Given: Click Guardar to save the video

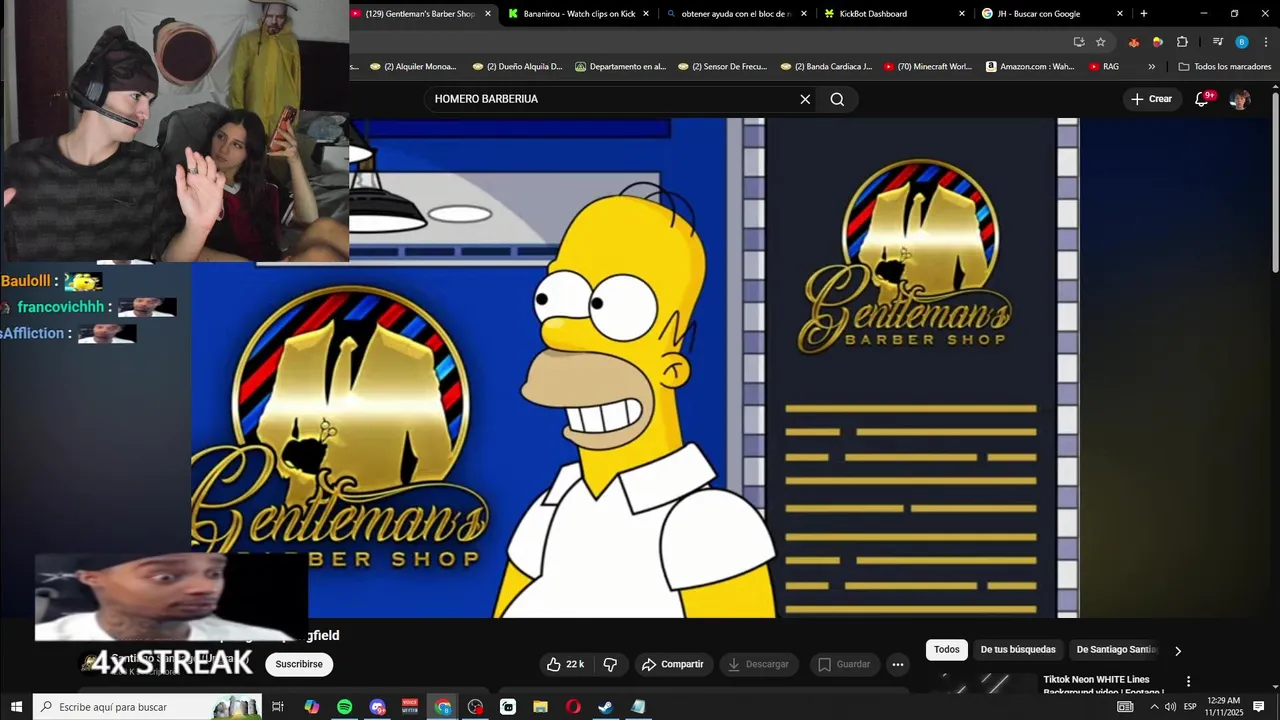Looking at the screenshot, I should coord(844,664).
